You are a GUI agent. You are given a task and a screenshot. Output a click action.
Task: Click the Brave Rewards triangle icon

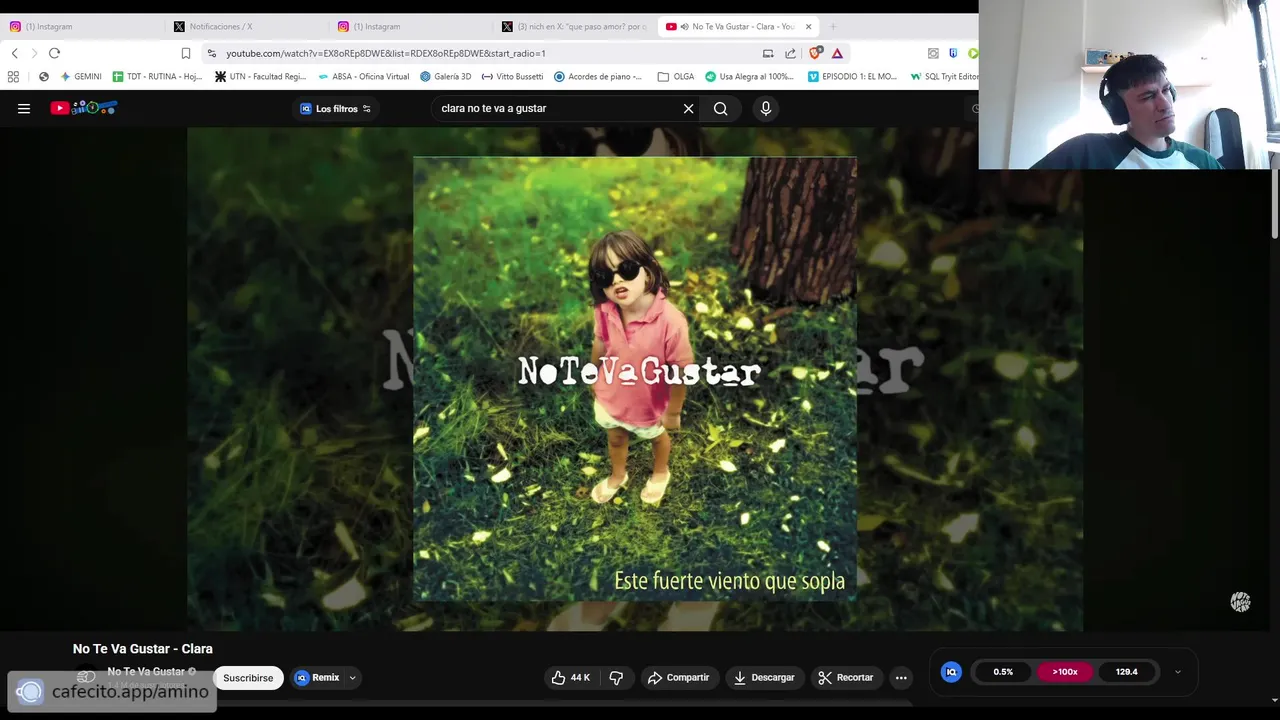[x=837, y=53]
